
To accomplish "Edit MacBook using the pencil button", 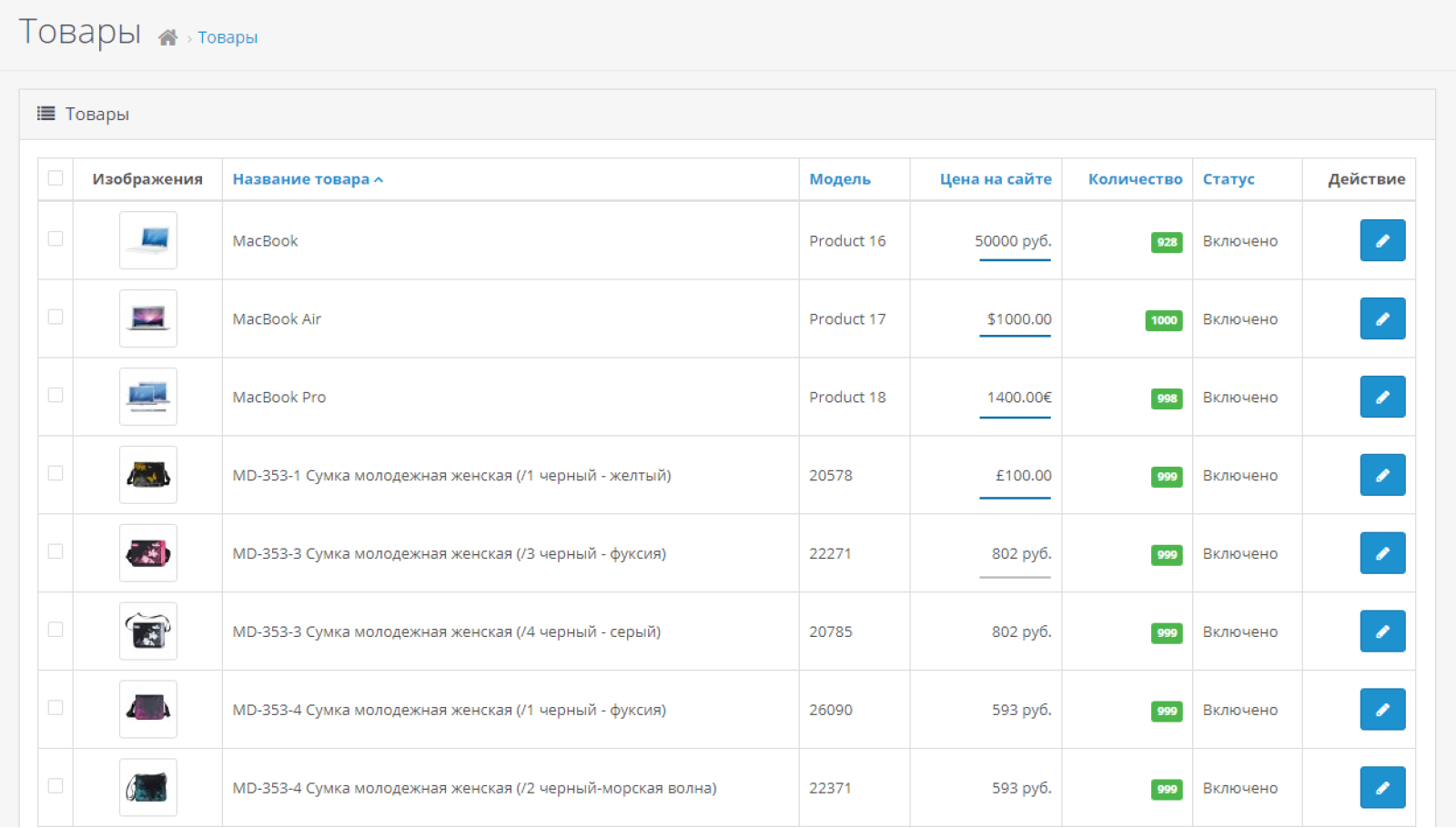I will click(x=1383, y=240).
